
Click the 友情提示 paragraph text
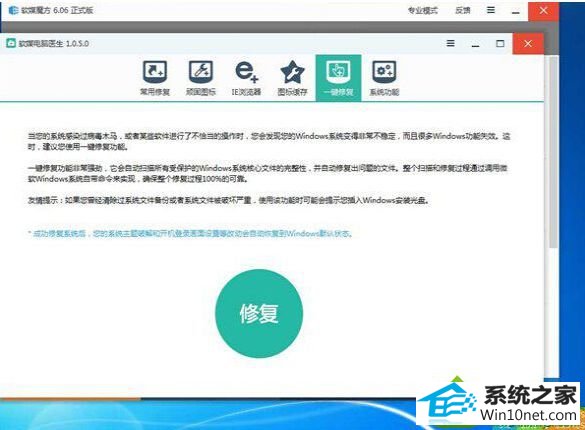[229, 201]
